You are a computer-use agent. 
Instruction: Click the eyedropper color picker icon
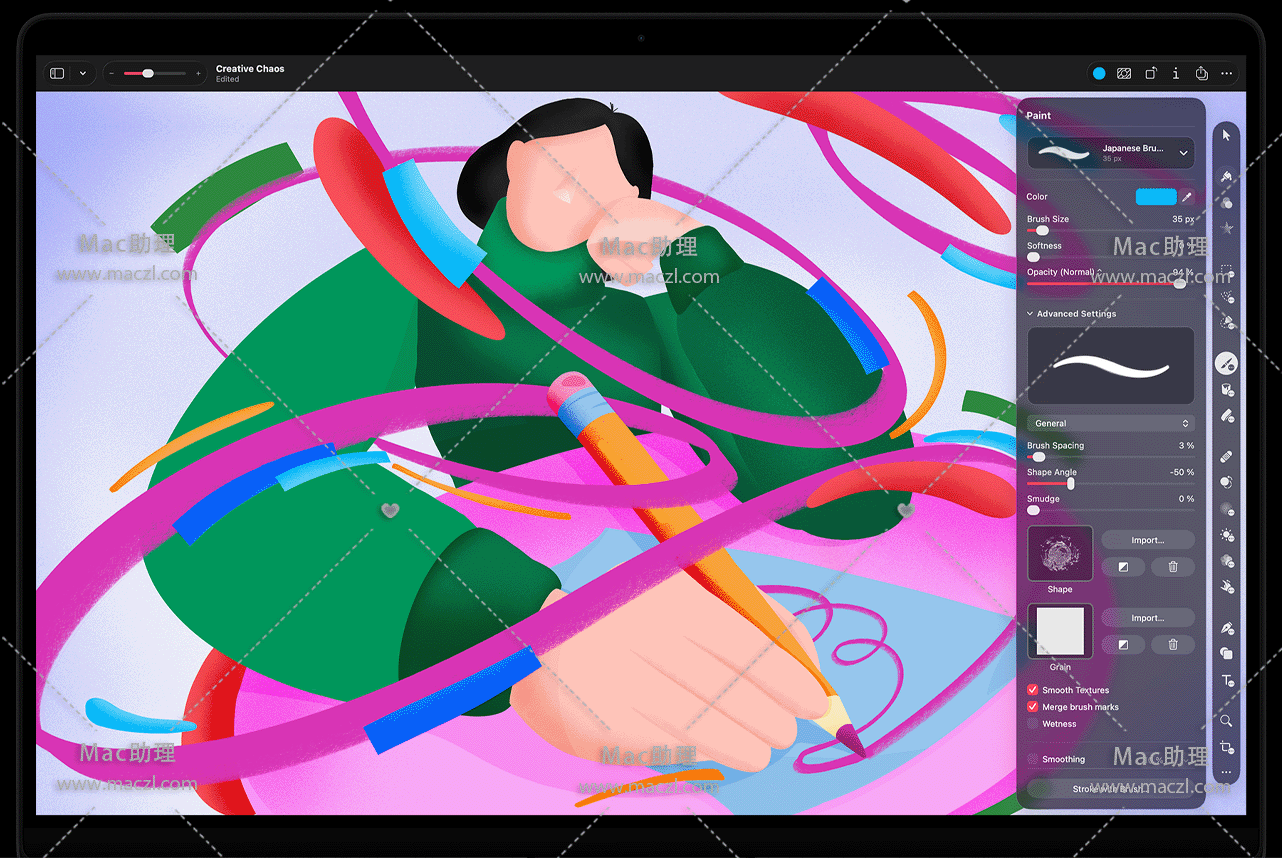[1187, 197]
